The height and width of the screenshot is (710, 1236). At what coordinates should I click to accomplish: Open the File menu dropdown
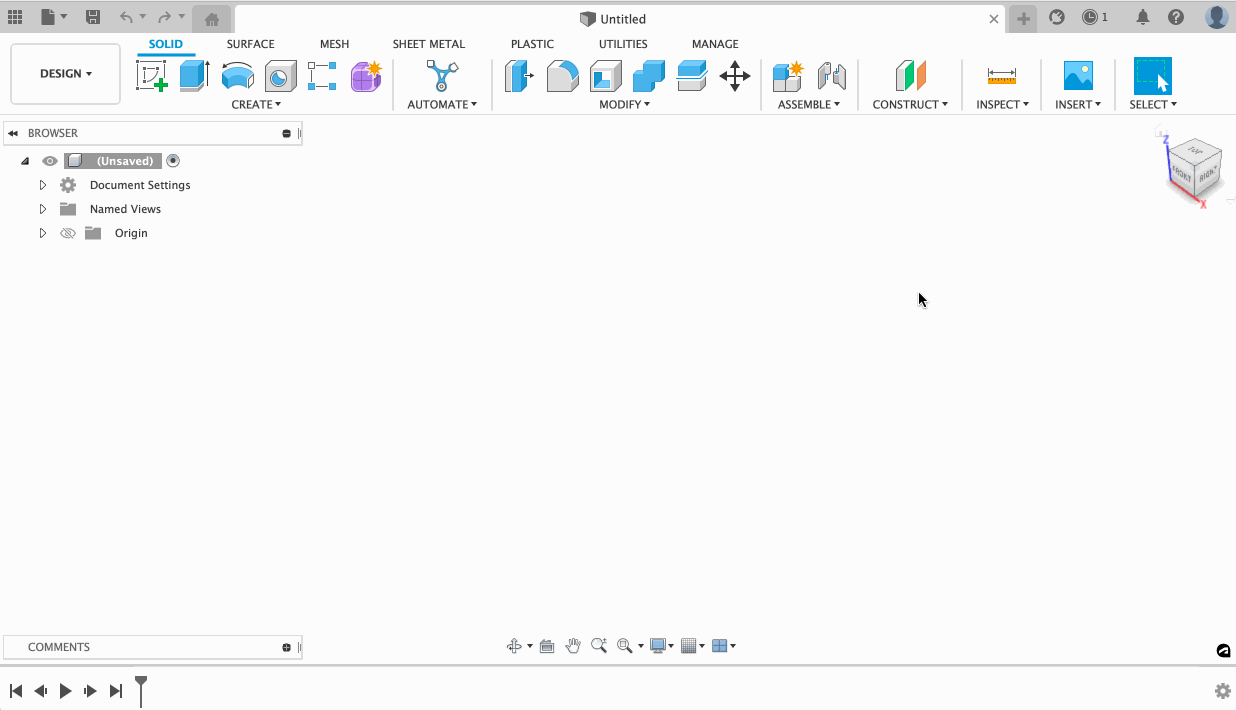click(x=54, y=17)
